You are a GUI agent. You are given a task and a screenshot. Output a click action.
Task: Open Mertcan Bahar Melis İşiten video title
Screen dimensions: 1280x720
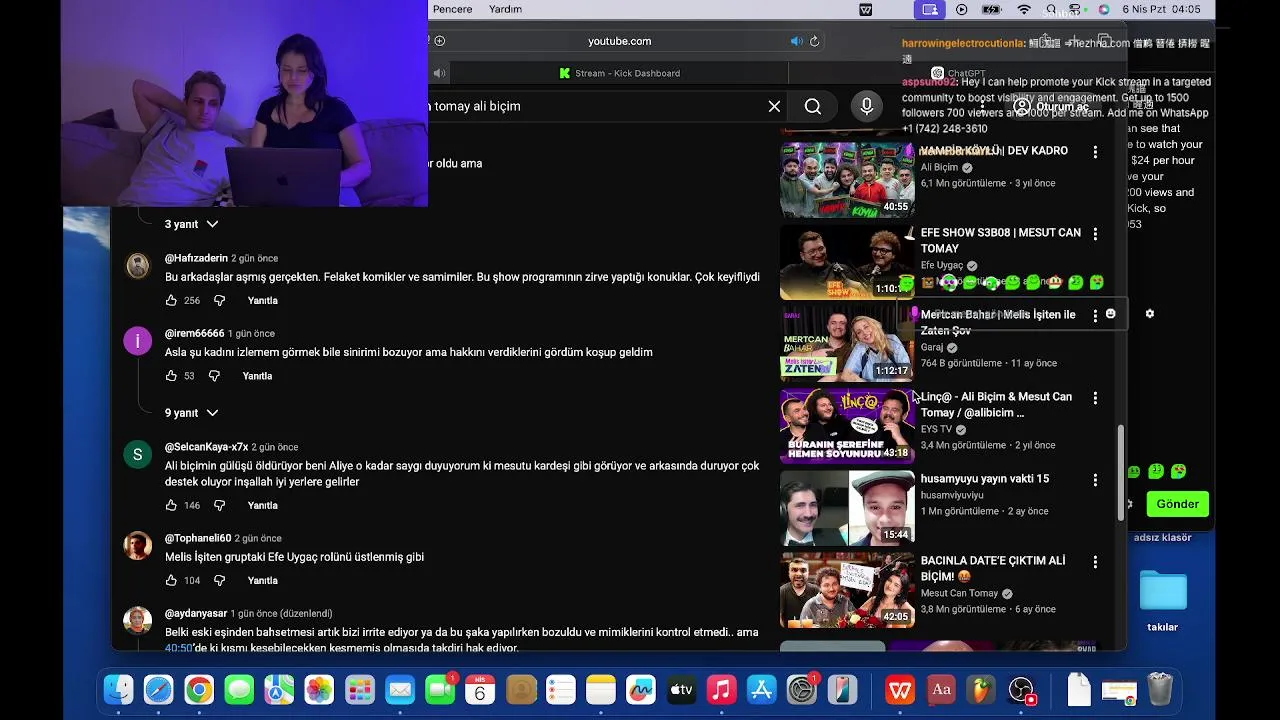998,322
